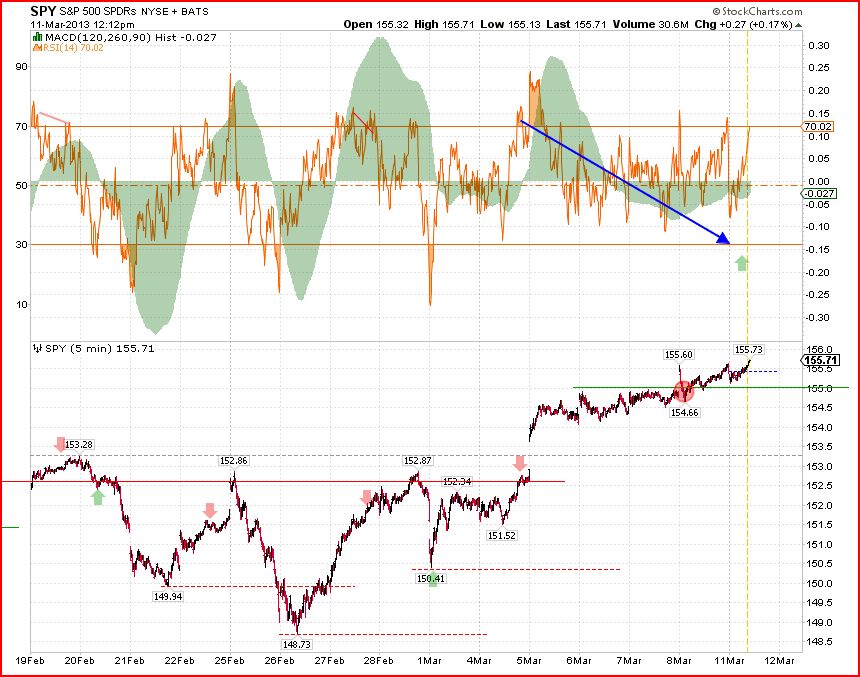Click the 30 RSI axis label
The image size is (860, 677).
(21, 245)
